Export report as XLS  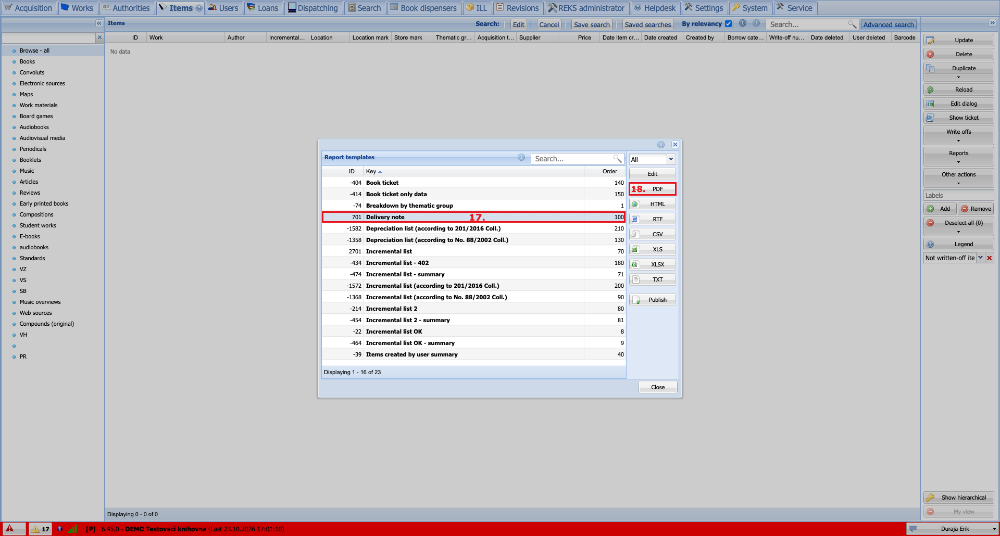pos(652,249)
